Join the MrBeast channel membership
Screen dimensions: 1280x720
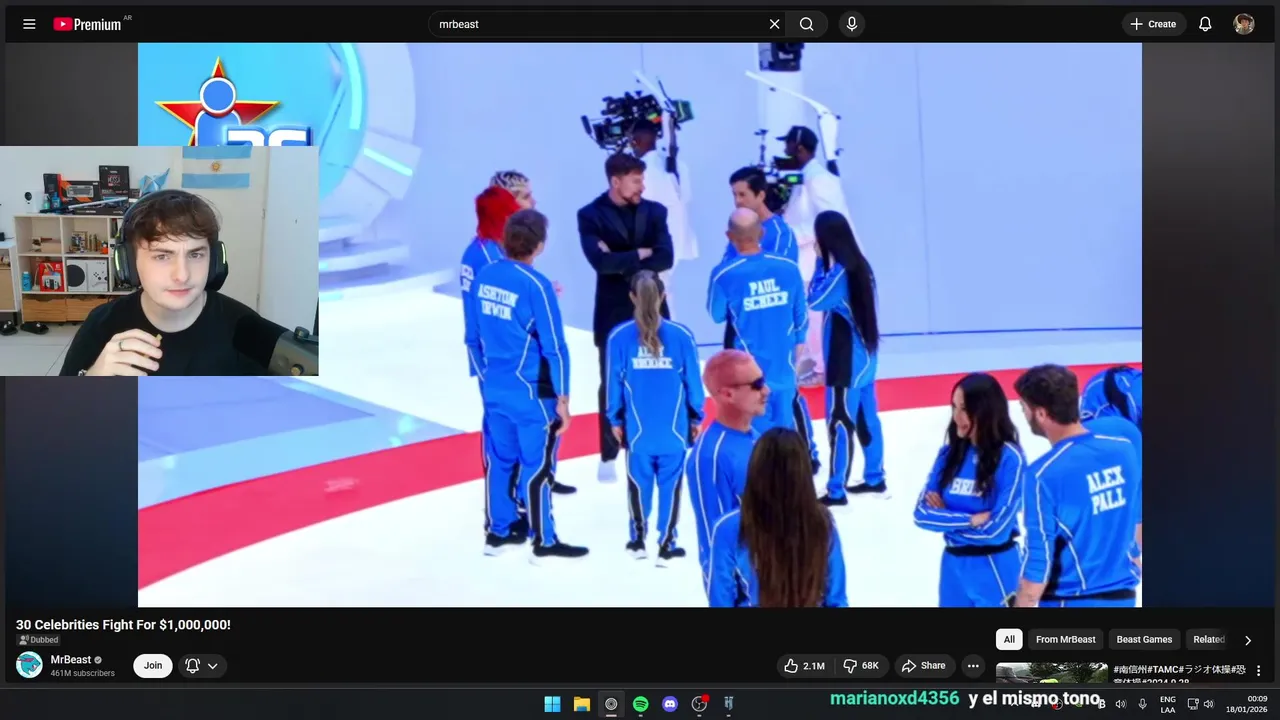coord(153,665)
